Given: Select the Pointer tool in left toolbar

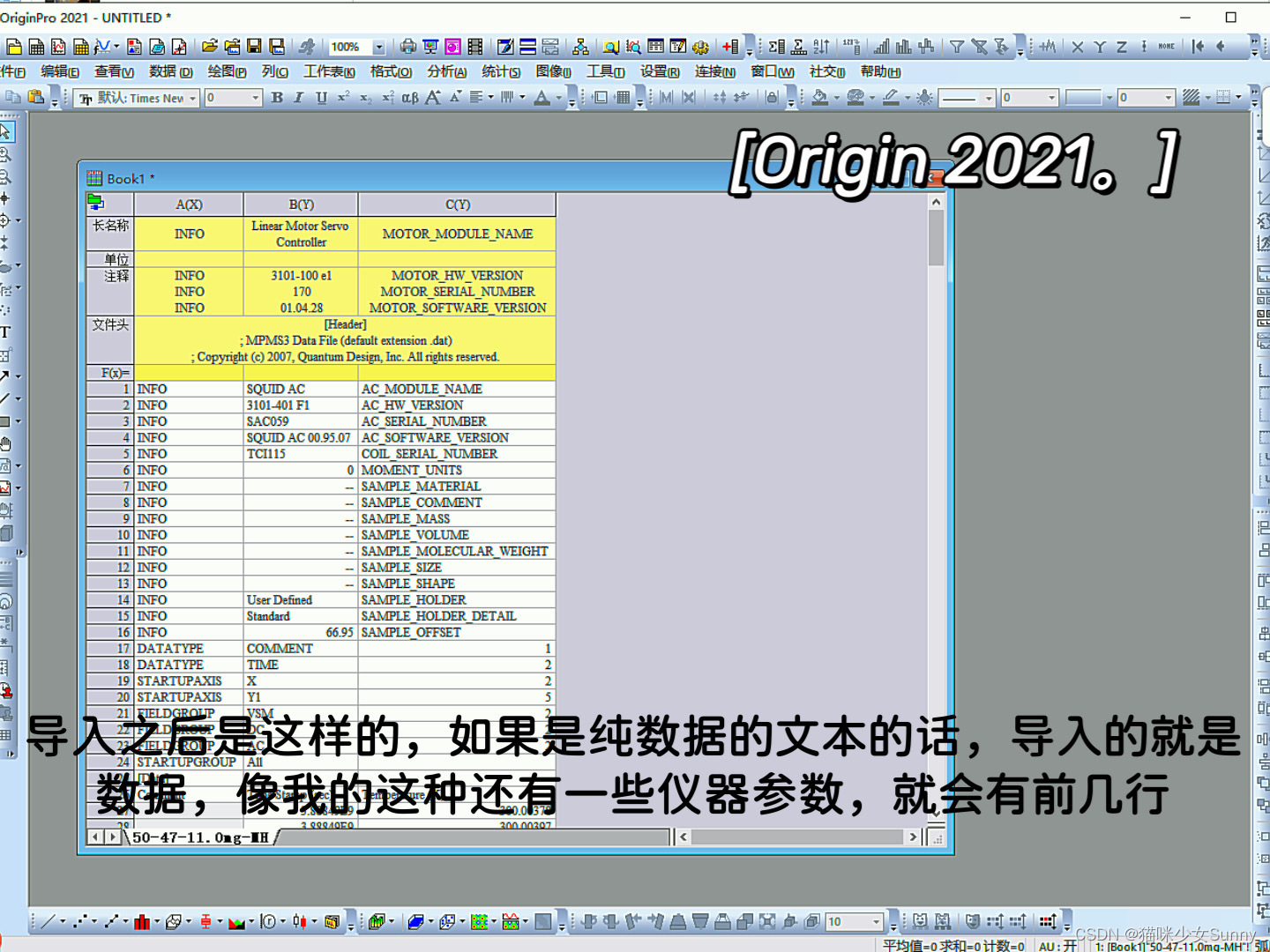Looking at the screenshot, I should [x=6, y=132].
